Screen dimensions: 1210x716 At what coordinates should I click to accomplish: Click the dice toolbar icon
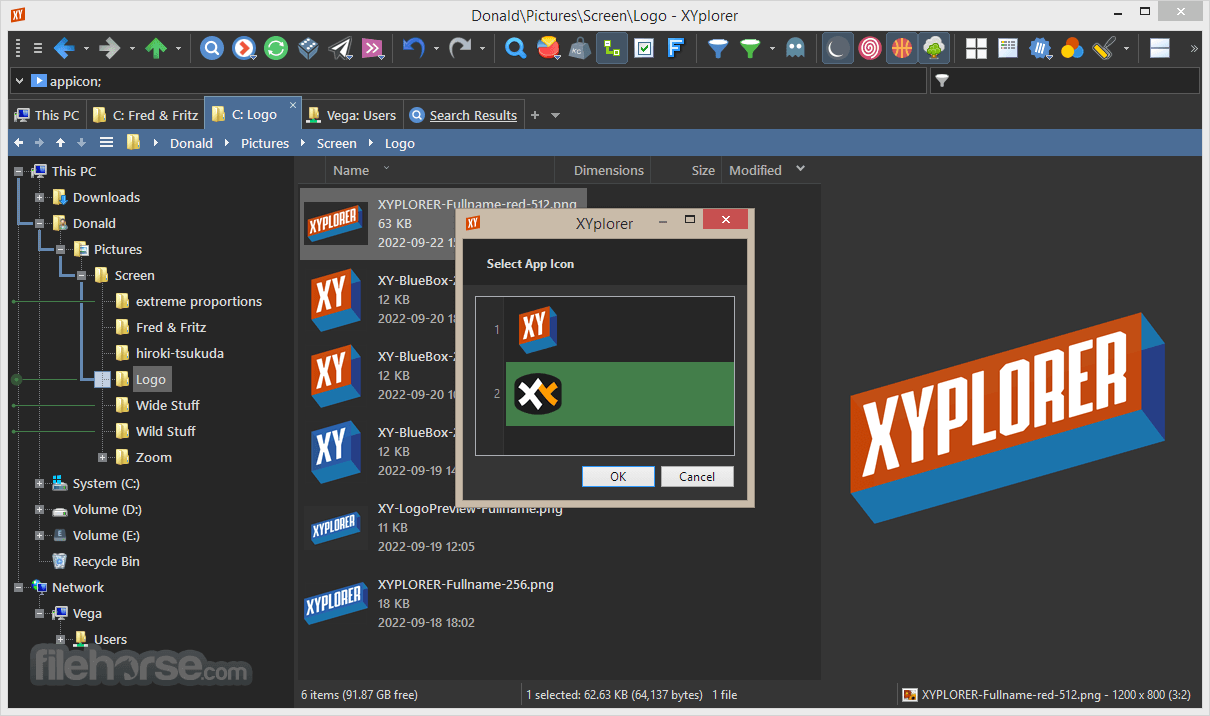tap(309, 47)
